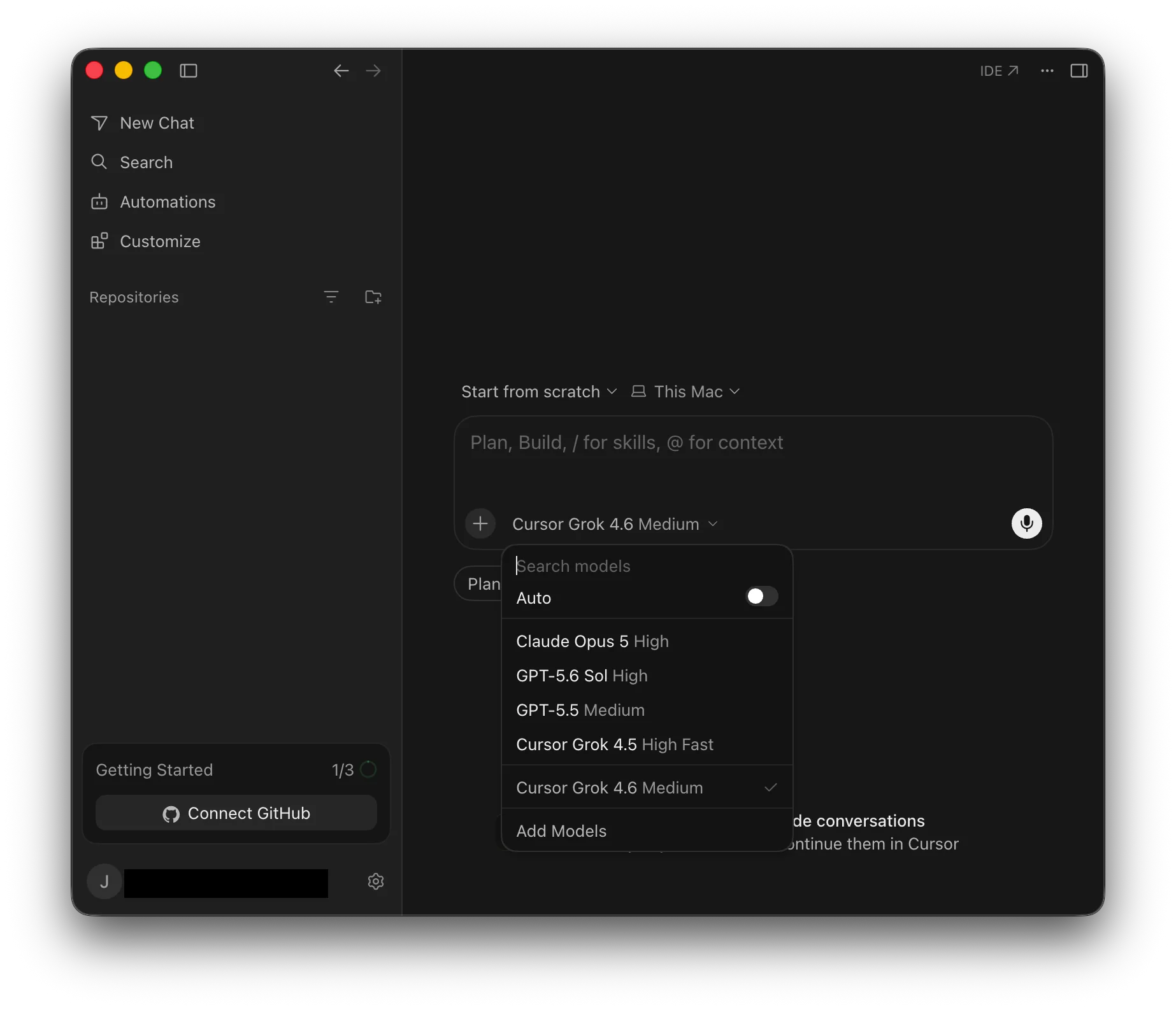Viewport: 1176px width, 1010px height.
Task: Select GPT-5.6 Sol High model
Action: click(647, 676)
